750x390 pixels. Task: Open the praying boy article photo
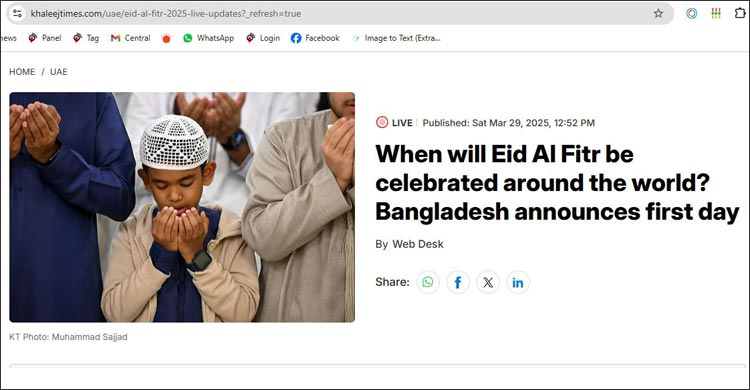tap(182, 207)
